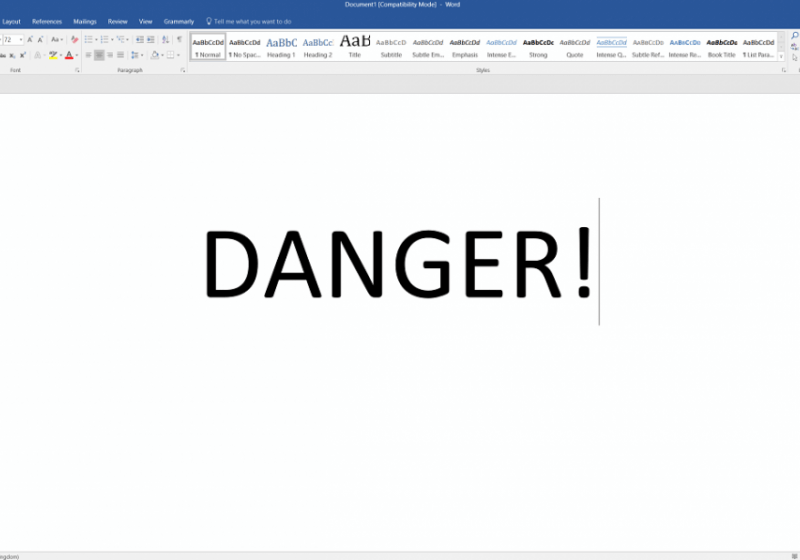Open the View tab
Image resolution: width=800 pixels, height=560 pixels.
click(x=145, y=21)
